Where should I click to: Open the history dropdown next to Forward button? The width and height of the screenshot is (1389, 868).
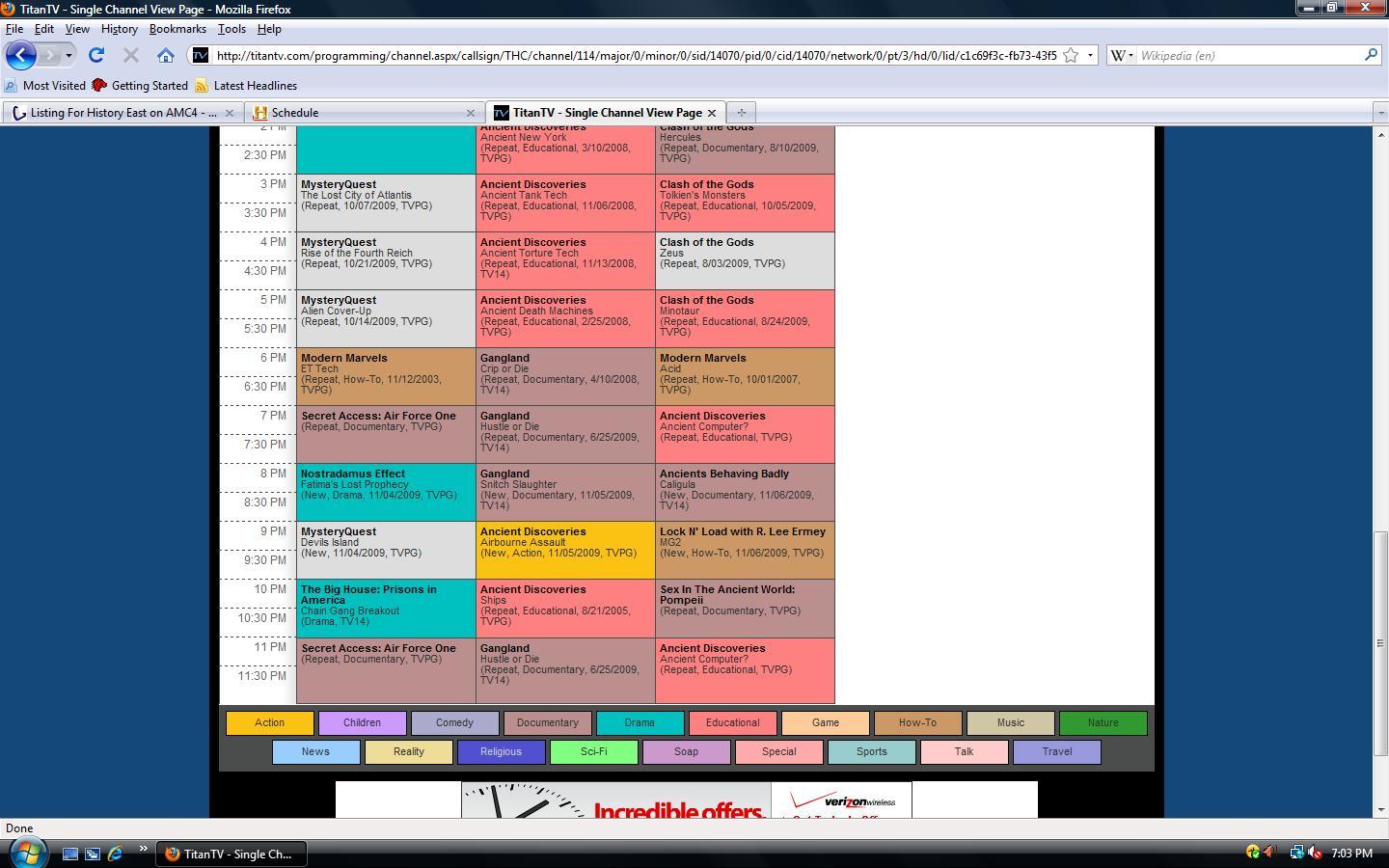pyautogui.click(x=68, y=55)
